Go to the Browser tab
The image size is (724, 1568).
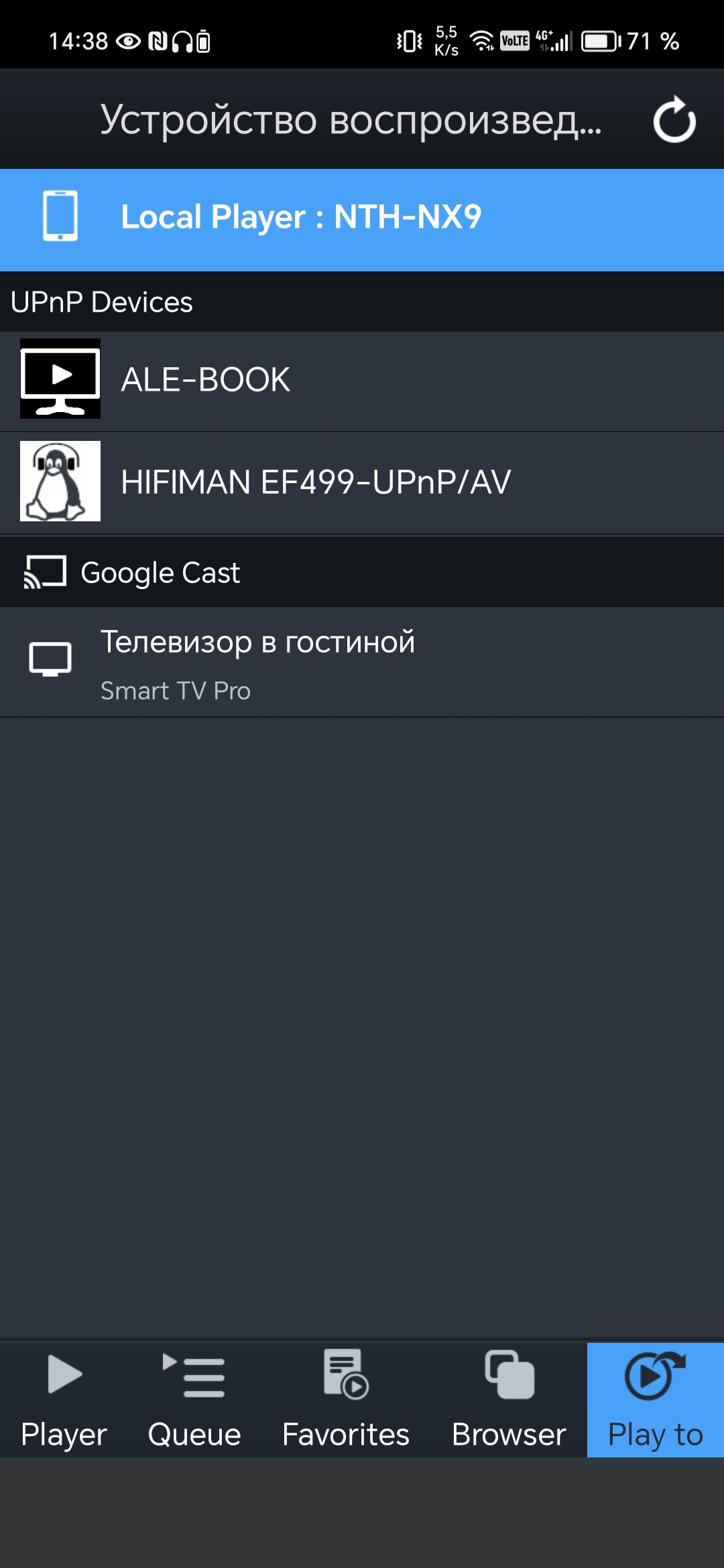point(509,1399)
